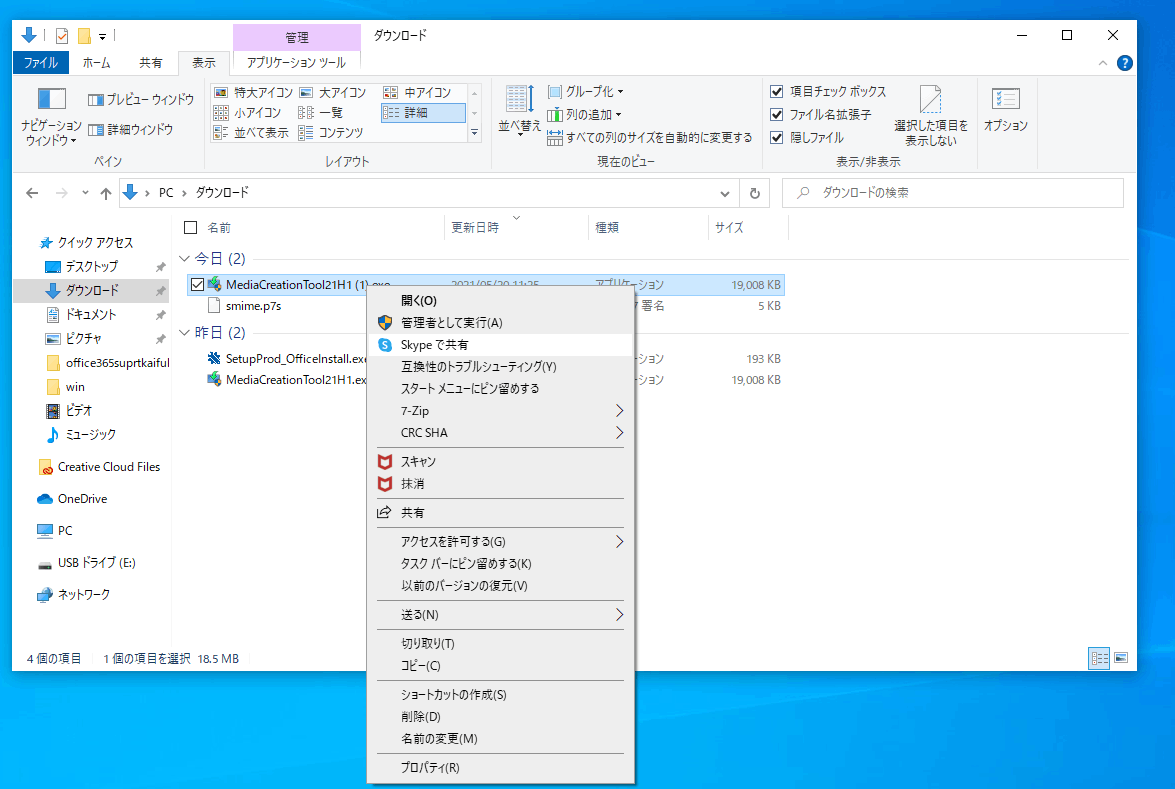
Task: Toggle select-all checkbox beside 名前 header
Action: [x=190, y=227]
